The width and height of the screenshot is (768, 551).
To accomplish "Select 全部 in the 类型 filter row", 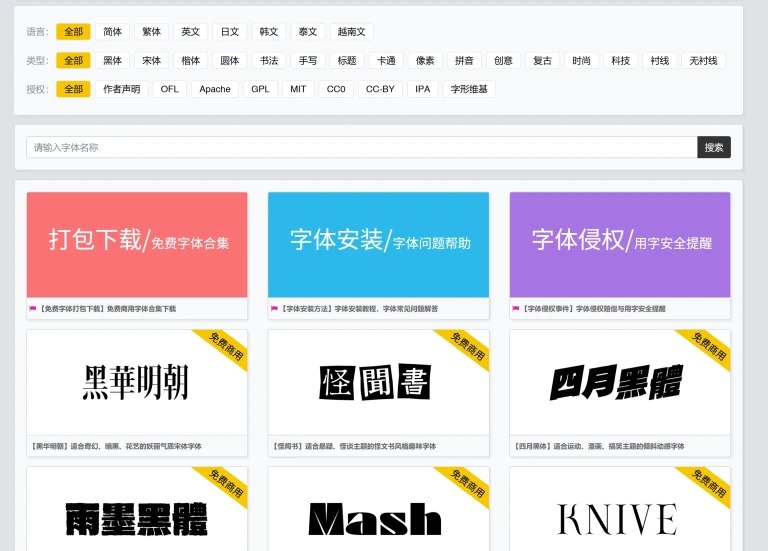I will [73, 61].
